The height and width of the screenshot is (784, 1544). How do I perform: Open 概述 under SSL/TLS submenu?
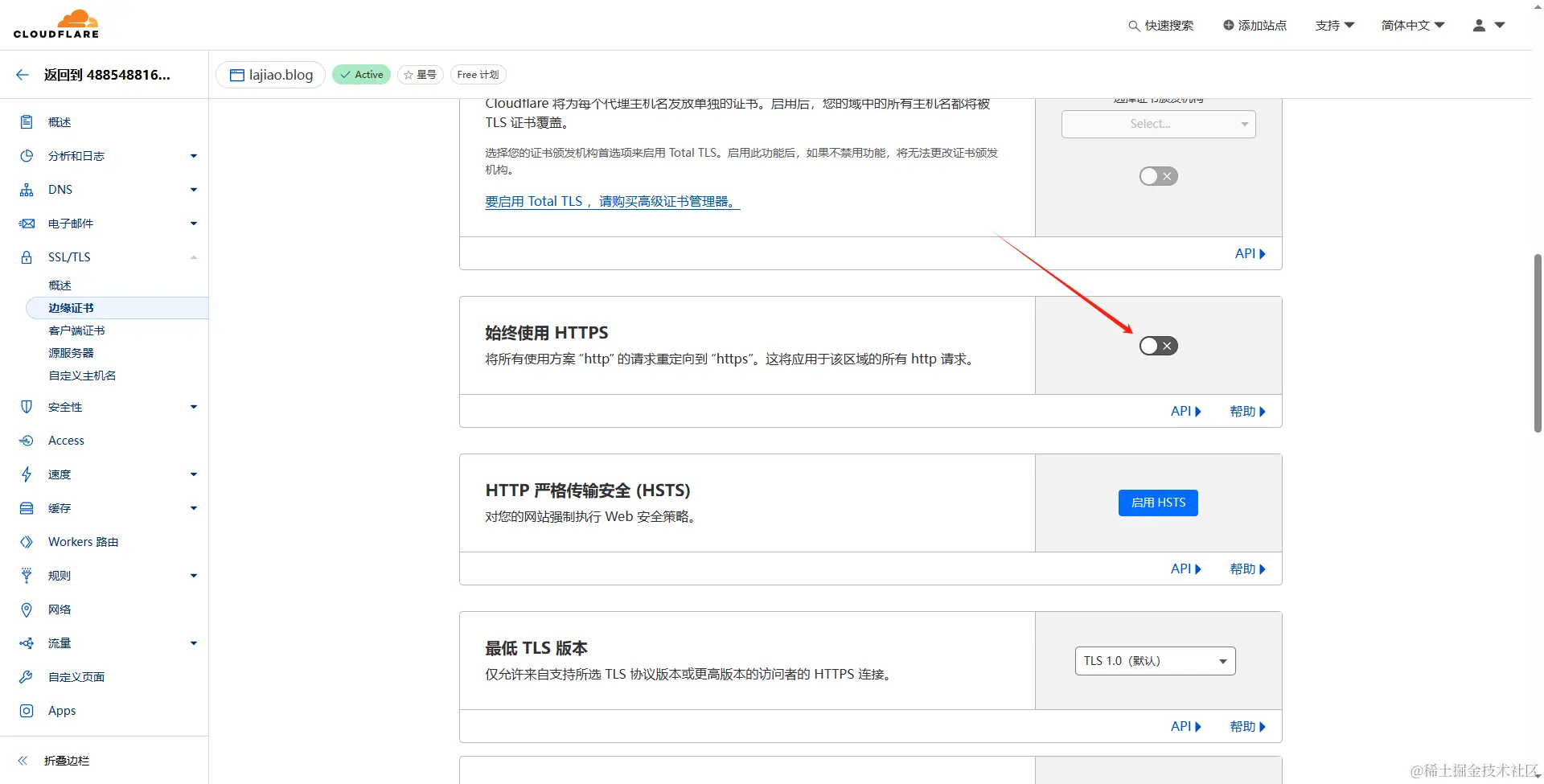click(60, 285)
